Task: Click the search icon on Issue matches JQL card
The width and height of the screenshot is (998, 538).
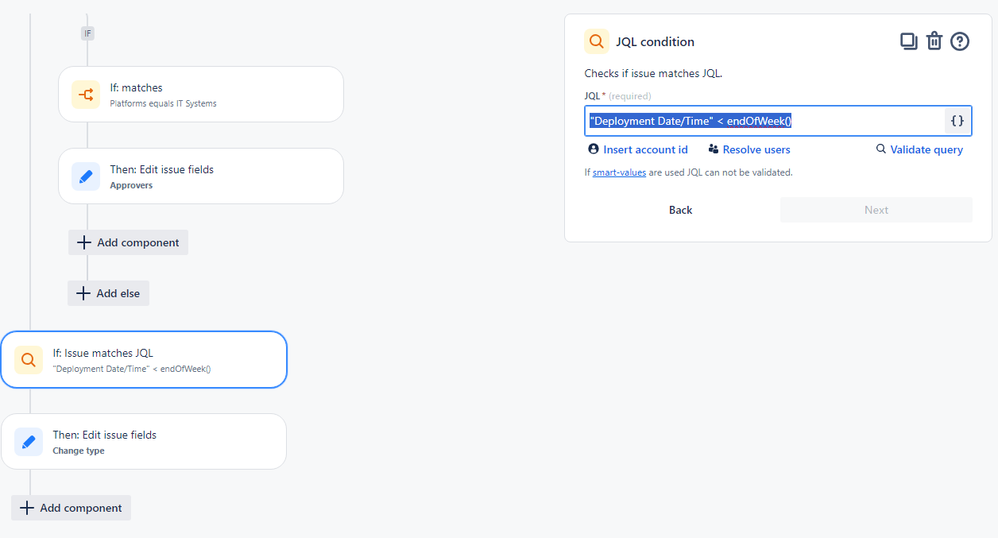Action: (x=28, y=360)
